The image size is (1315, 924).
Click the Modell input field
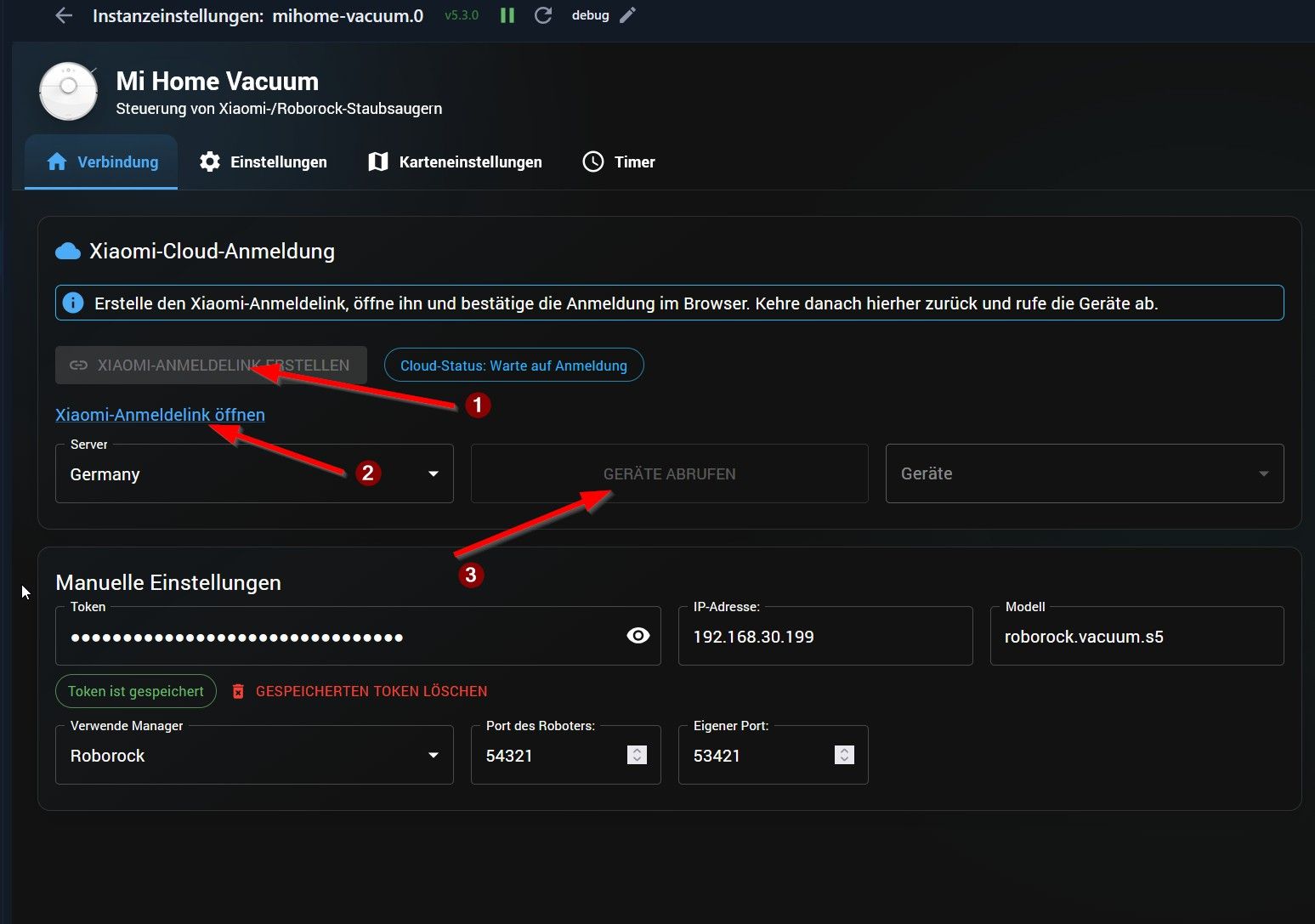click(1137, 636)
